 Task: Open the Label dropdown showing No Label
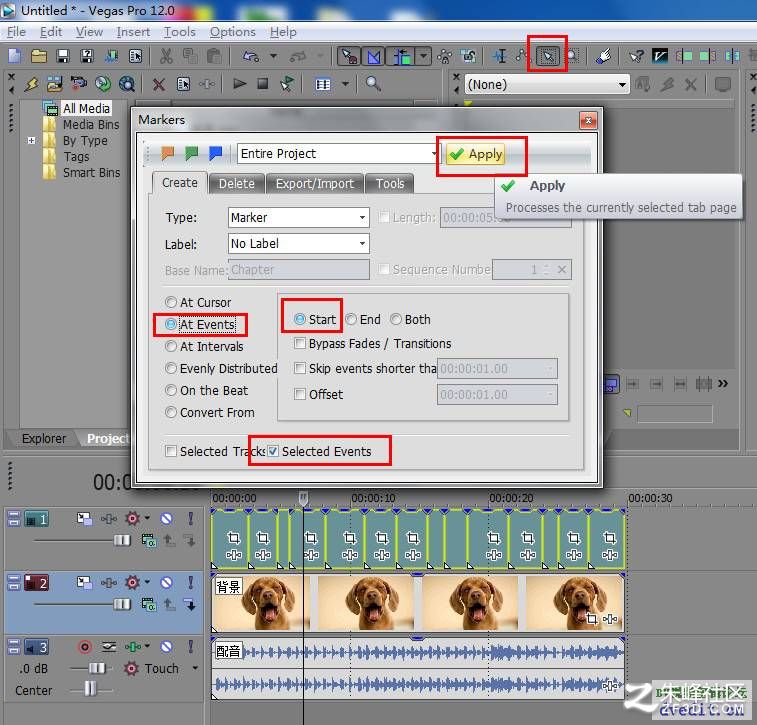pos(298,243)
